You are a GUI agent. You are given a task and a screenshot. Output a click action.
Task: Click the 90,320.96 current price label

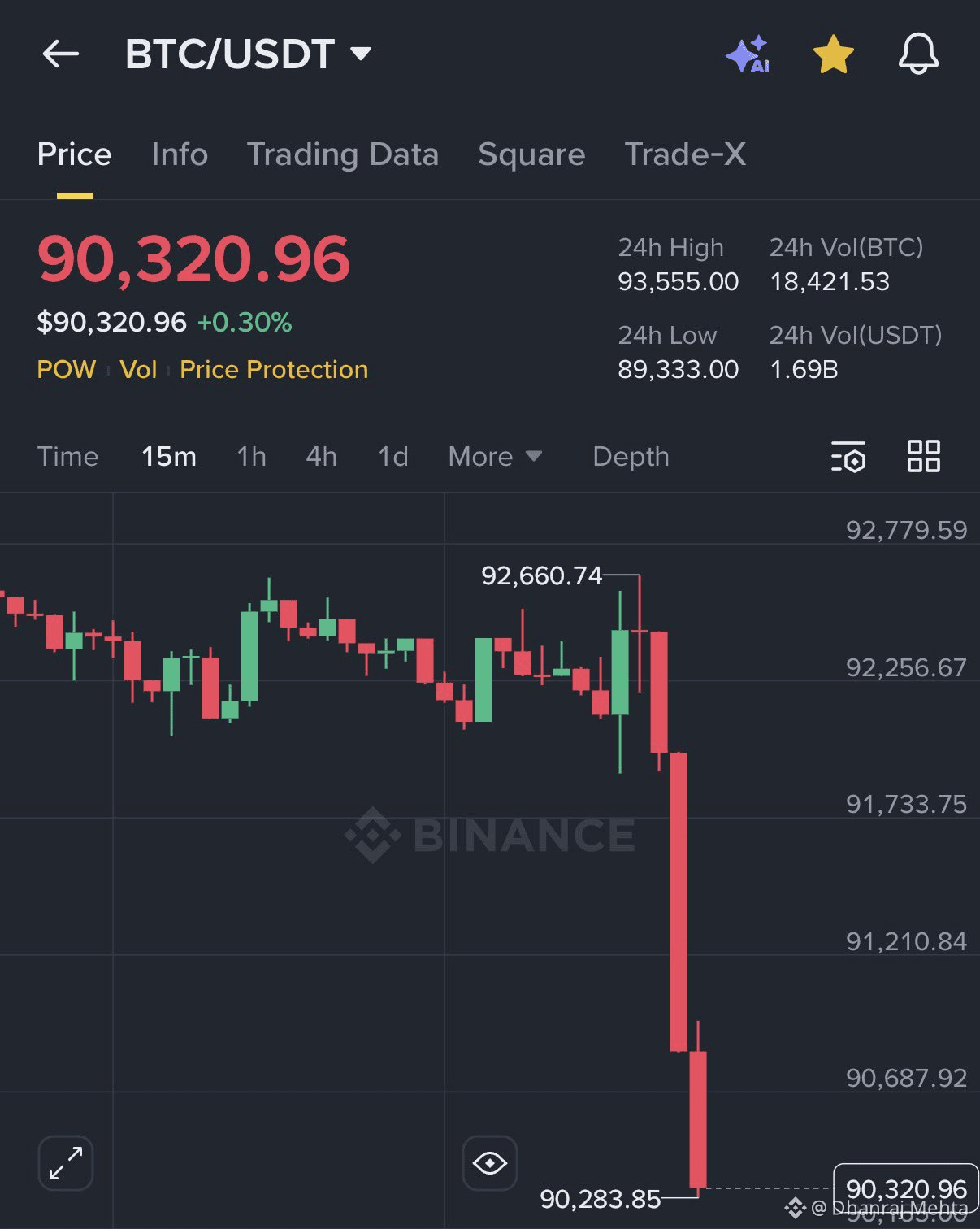(906, 1188)
